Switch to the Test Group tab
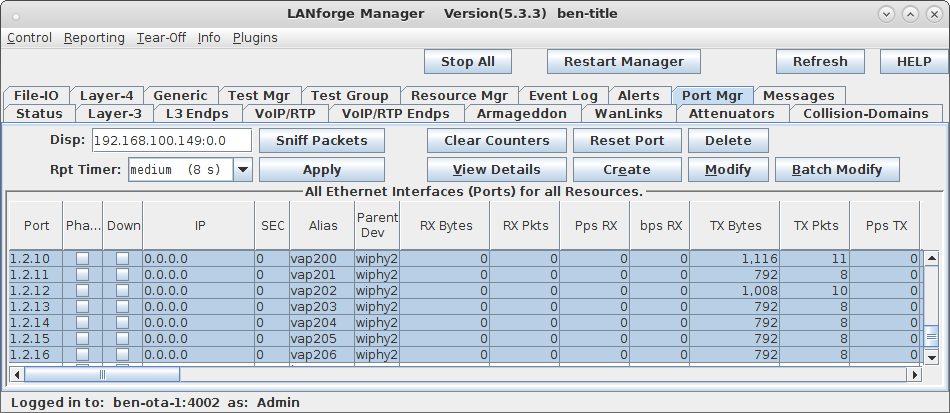 point(350,96)
